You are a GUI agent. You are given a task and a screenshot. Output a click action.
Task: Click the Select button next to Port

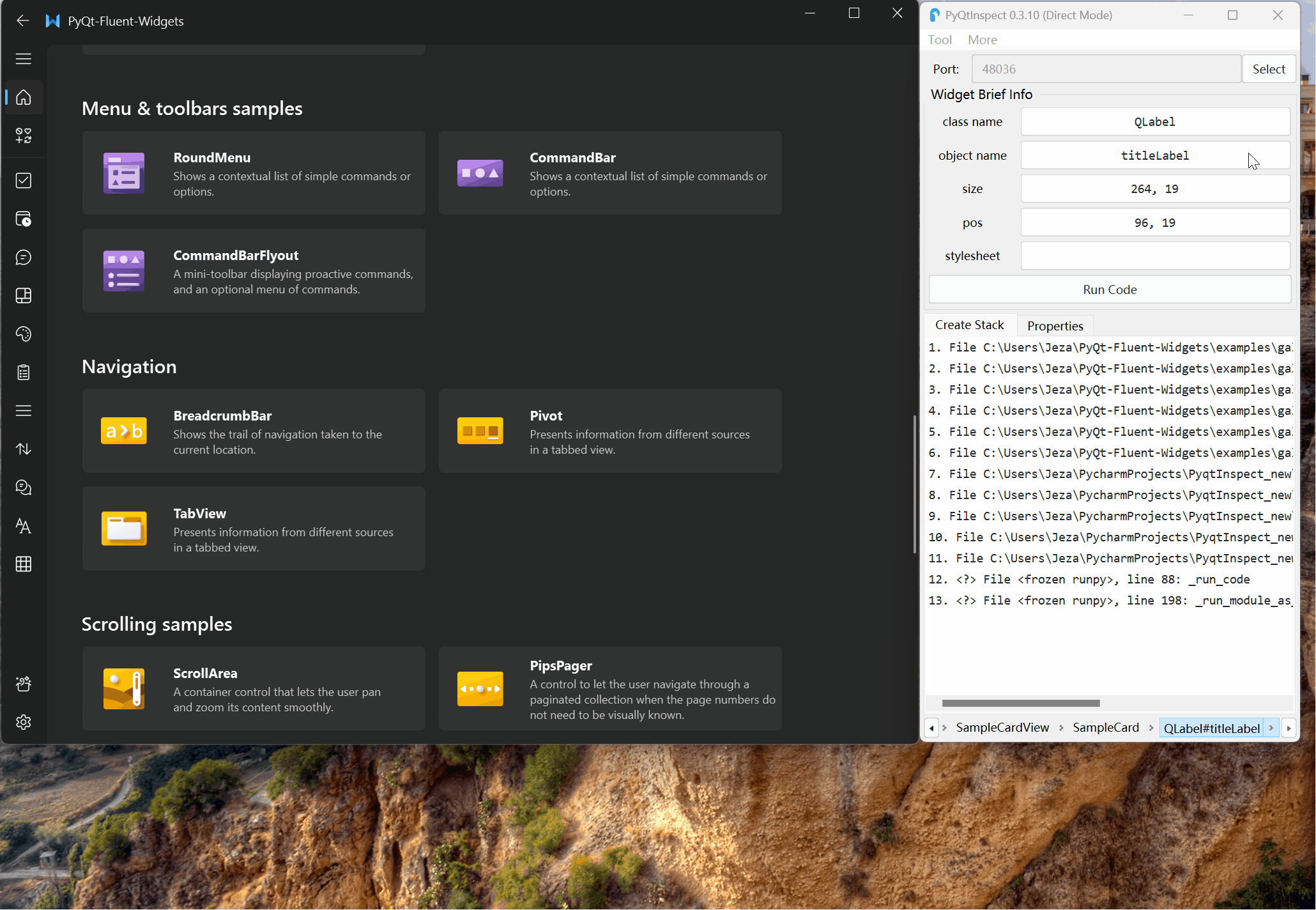(1269, 68)
